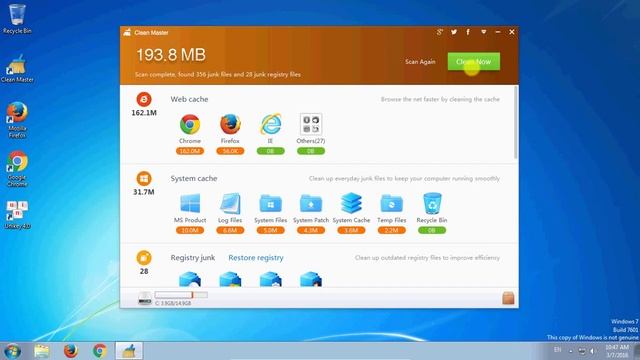Click the scan complete summary text
Screen dimensions: 640x360
[218, 75]
